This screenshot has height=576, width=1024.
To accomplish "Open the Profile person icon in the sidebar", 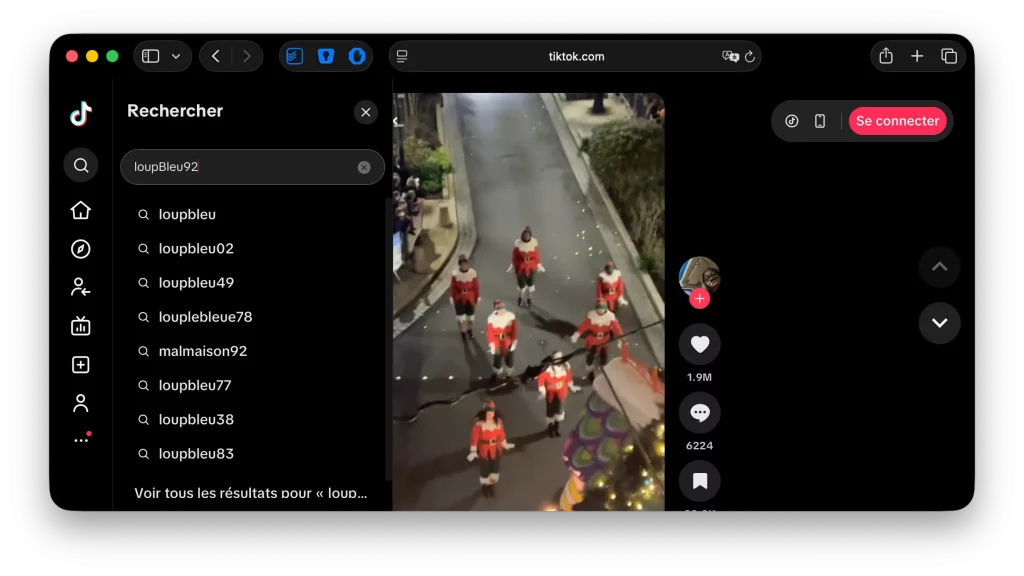I will click(x=80, y=402).
